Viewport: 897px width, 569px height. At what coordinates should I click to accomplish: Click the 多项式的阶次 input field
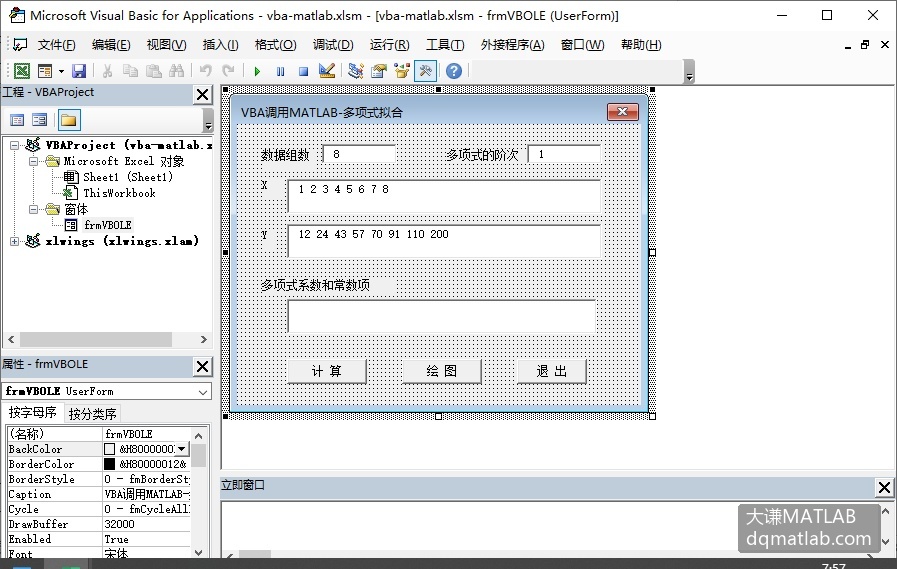click(x=564, y=154)
